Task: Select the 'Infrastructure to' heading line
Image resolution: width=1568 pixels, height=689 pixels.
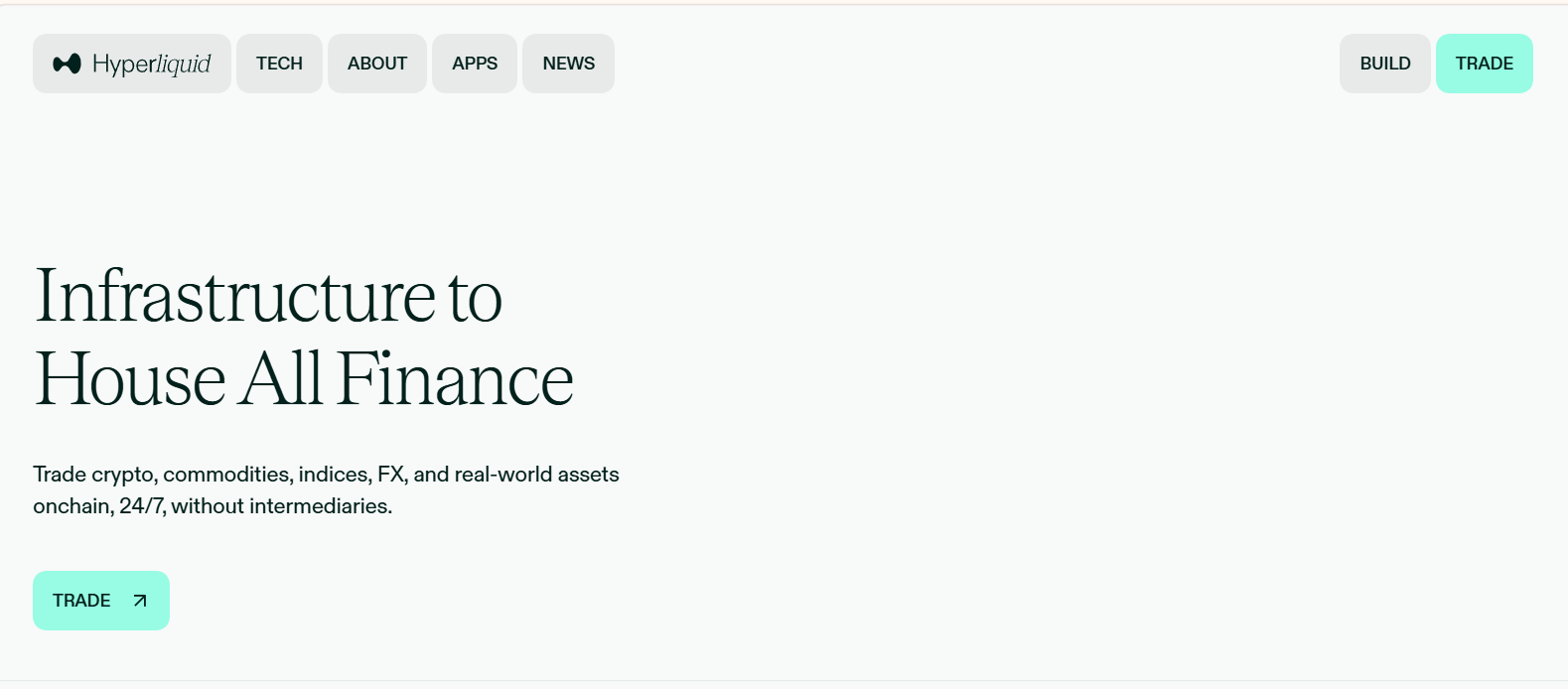Action: tap(268, 296)
